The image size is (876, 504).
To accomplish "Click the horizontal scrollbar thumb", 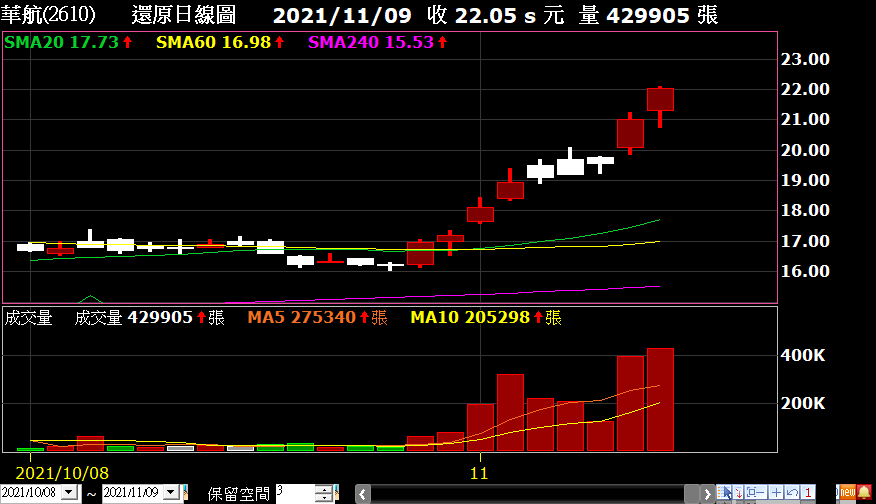I will pyautogui.click(x=692, y=494).
